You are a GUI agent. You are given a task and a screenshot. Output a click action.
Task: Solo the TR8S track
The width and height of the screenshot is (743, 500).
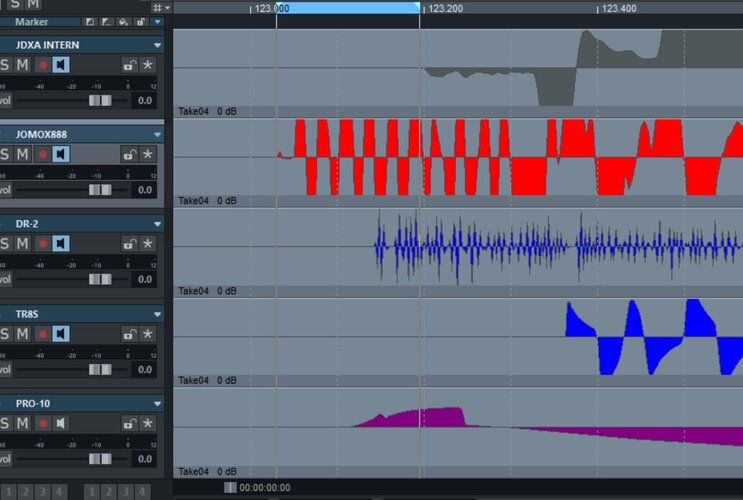pyautogui.click(x=5, y=334)
